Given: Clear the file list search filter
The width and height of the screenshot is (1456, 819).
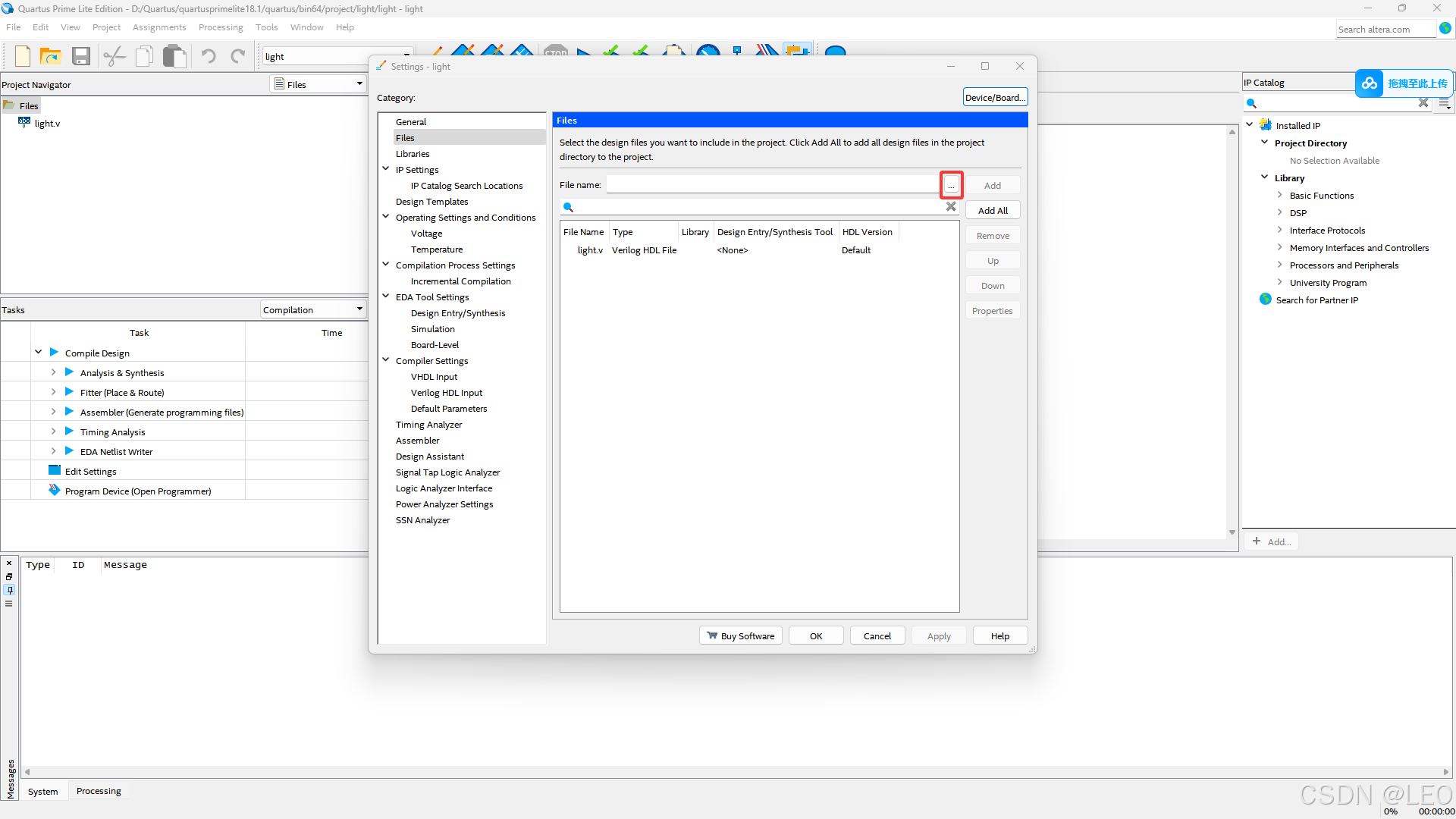Looking at the screenshot, I should coord(951,206).
